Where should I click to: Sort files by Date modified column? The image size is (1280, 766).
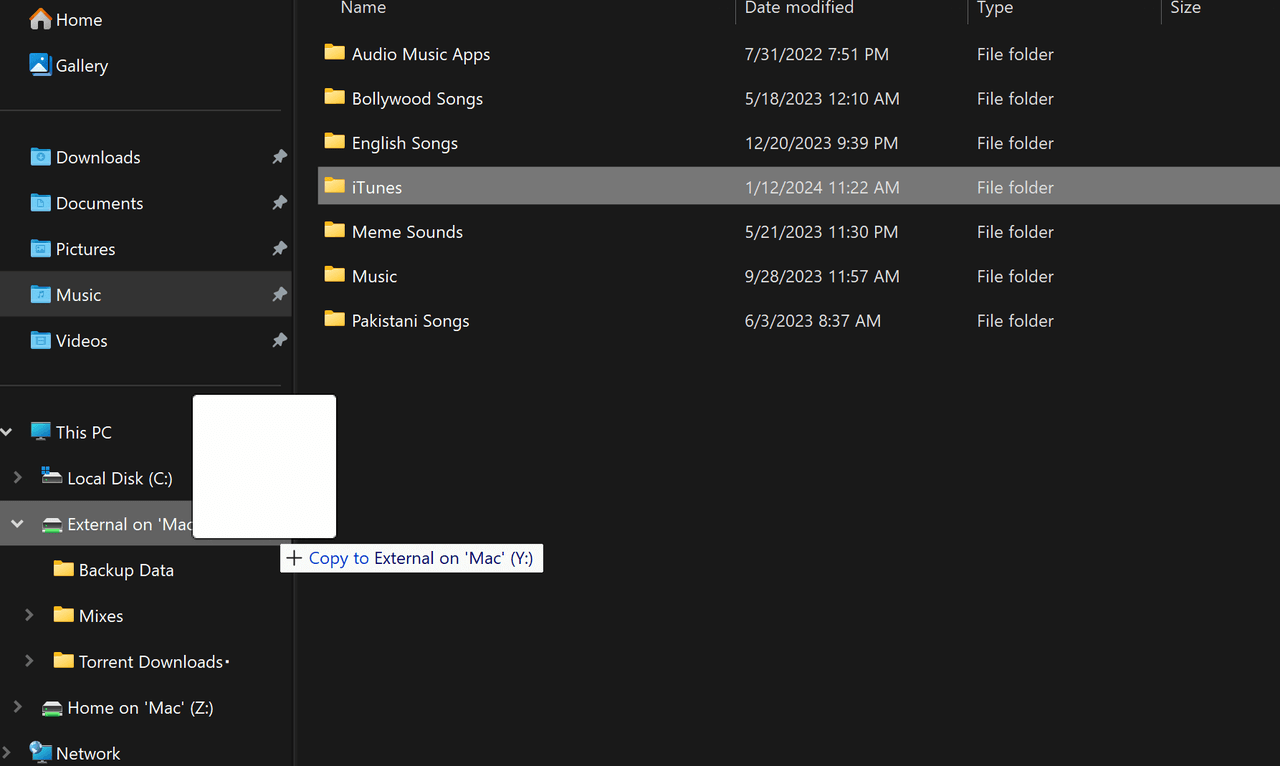(798, 8)
